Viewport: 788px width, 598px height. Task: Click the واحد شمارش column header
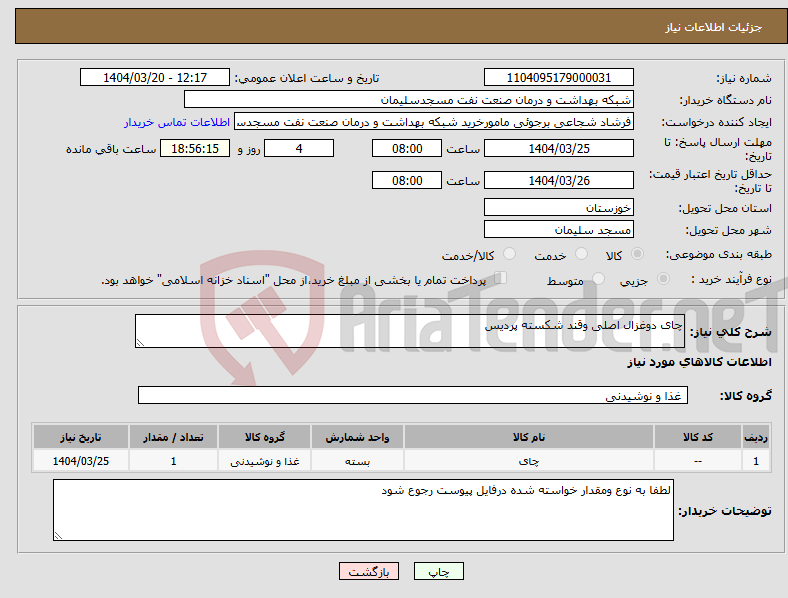click(x=357, y=437)
